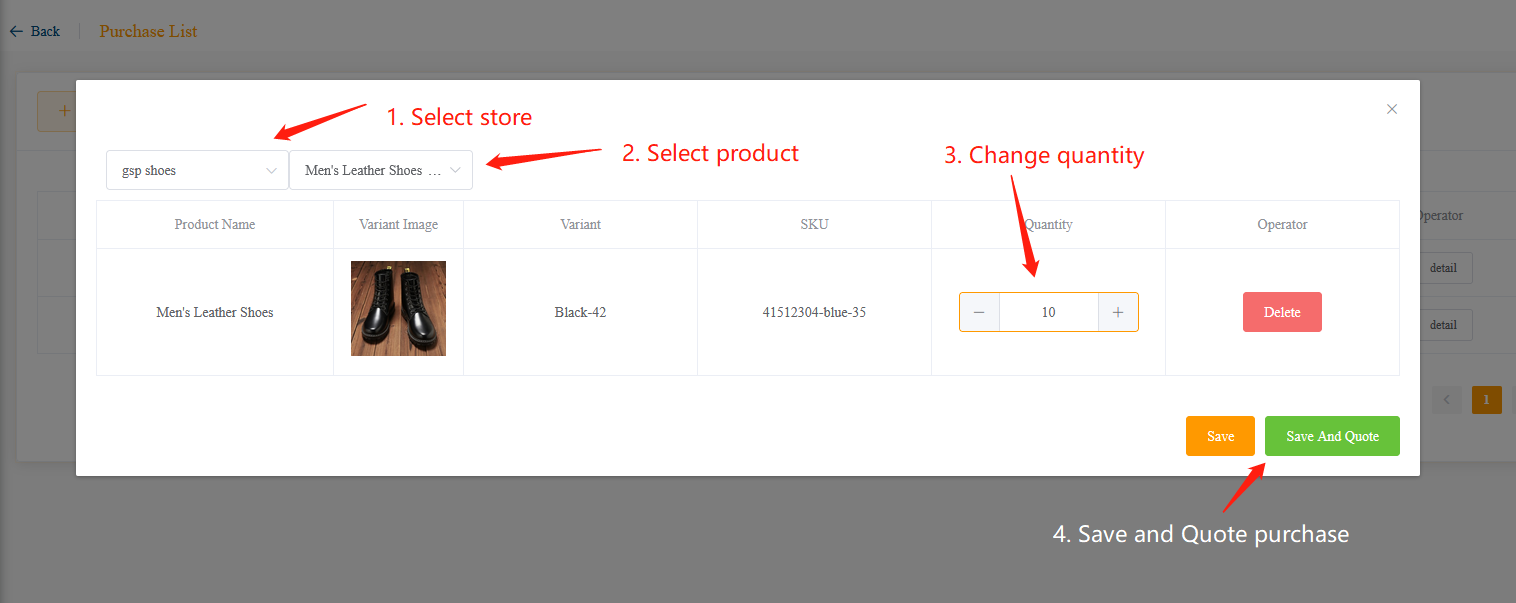Select the SKU 41512304-blue-35 cell
Viewport: 1516px width, 603px height.
(814, 312)
